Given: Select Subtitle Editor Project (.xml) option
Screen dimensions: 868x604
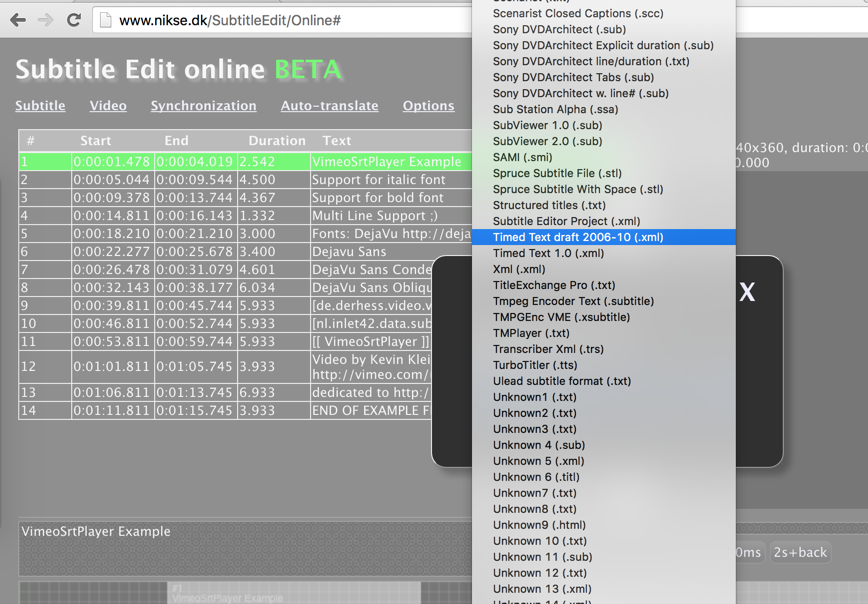Looking at the screenshot, I should (x=604, y=221).
